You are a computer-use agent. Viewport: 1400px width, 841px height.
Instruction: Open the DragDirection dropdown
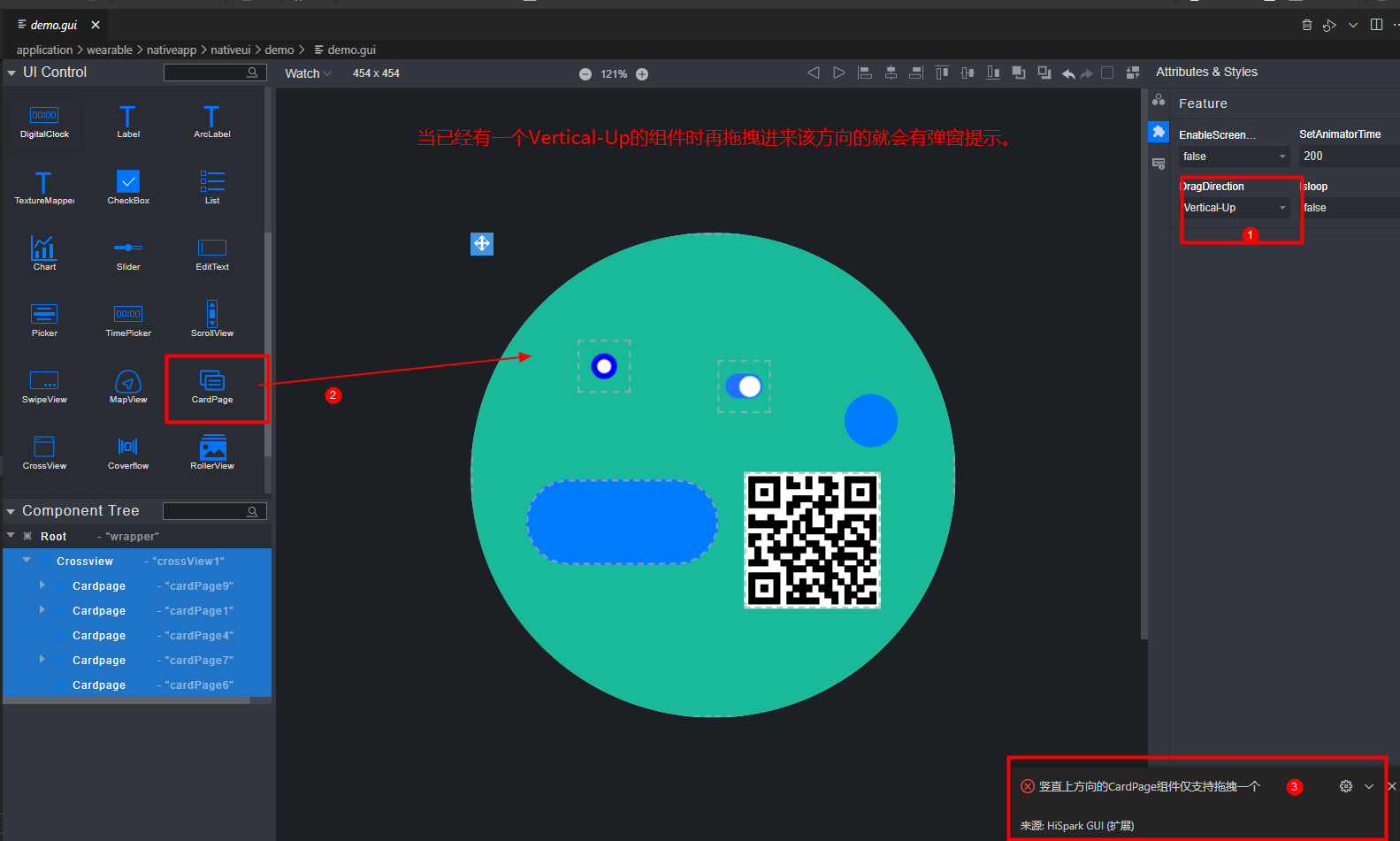[1235, 208]
